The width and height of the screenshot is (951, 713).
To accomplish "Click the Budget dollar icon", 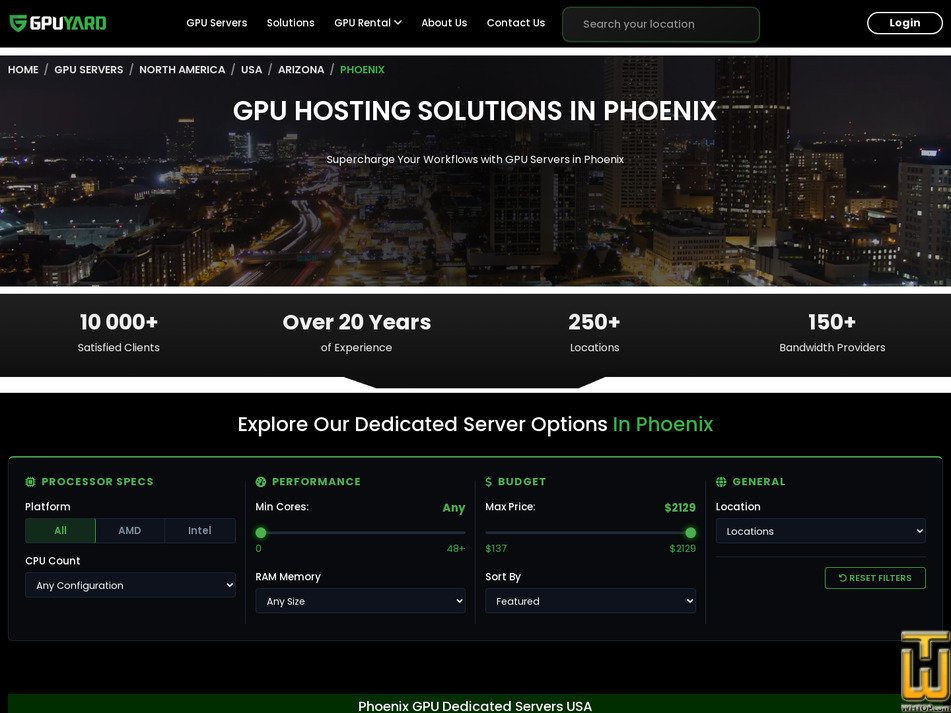I will point(489,482).
